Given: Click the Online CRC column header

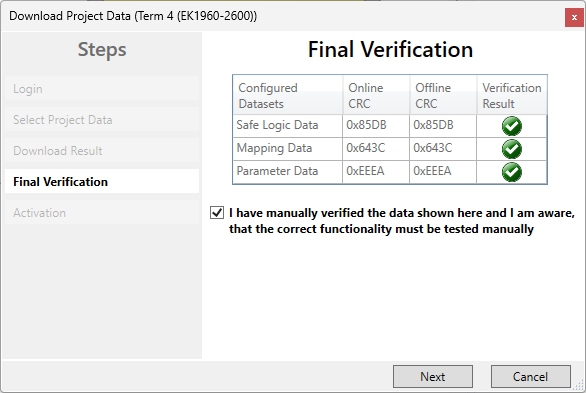Looking at the screenshot, I should [376, 95].
